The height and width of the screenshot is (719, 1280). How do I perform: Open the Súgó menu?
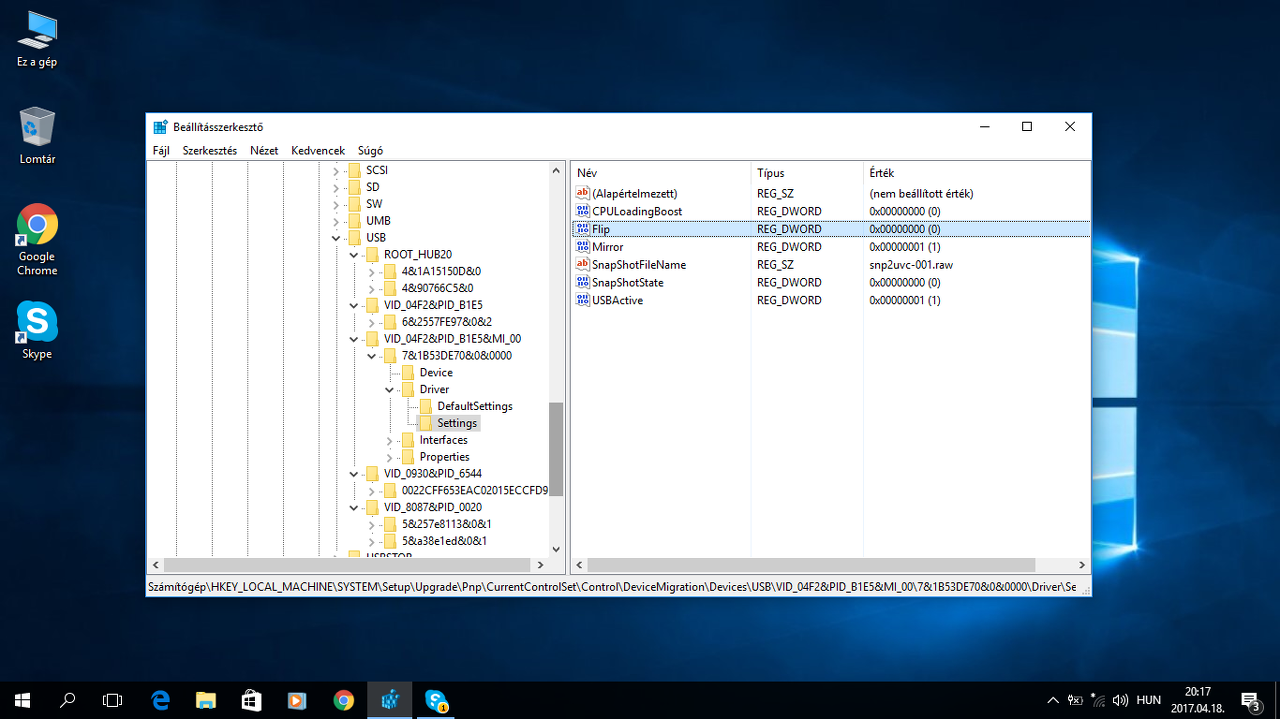pyautogui.click(x=370, y=151)
